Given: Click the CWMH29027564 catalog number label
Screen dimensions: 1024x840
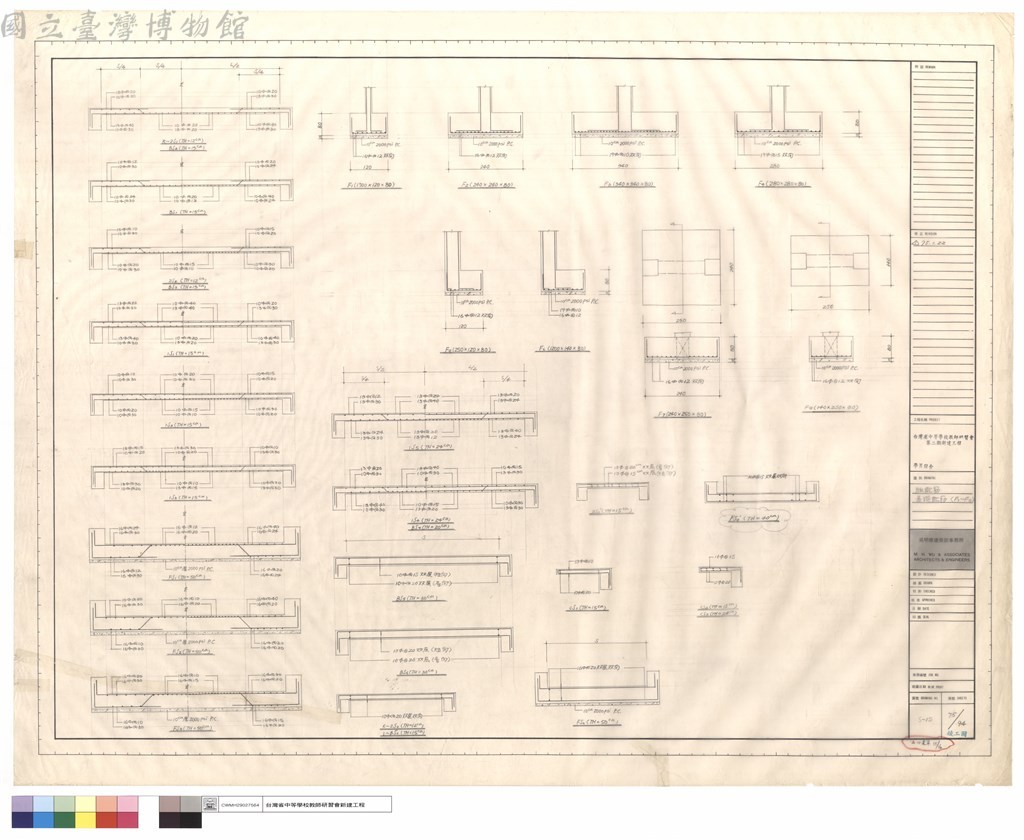Looking at the screenshot, I should [x=240, y=805].
